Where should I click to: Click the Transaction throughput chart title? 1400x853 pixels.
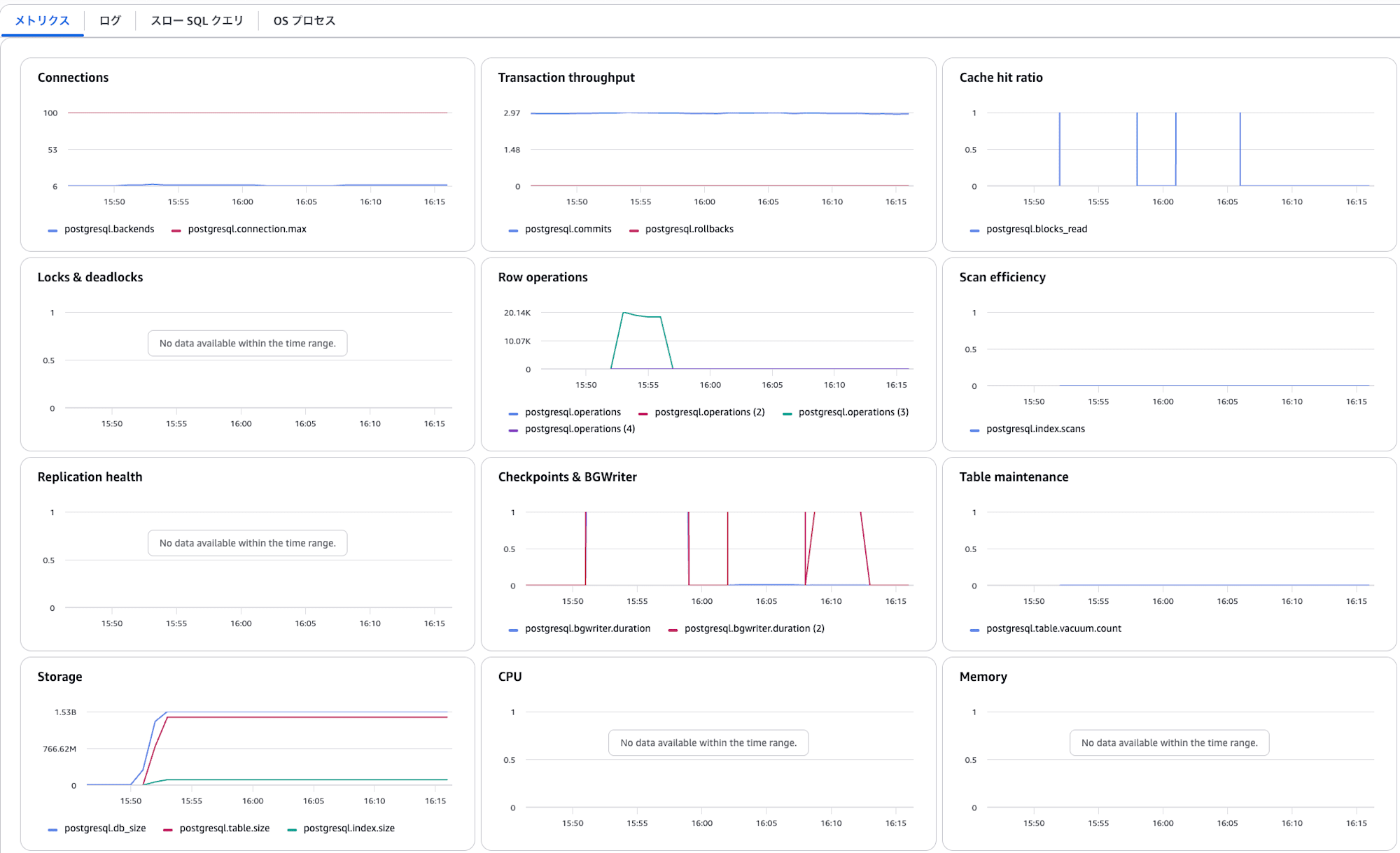click(566, 78)
